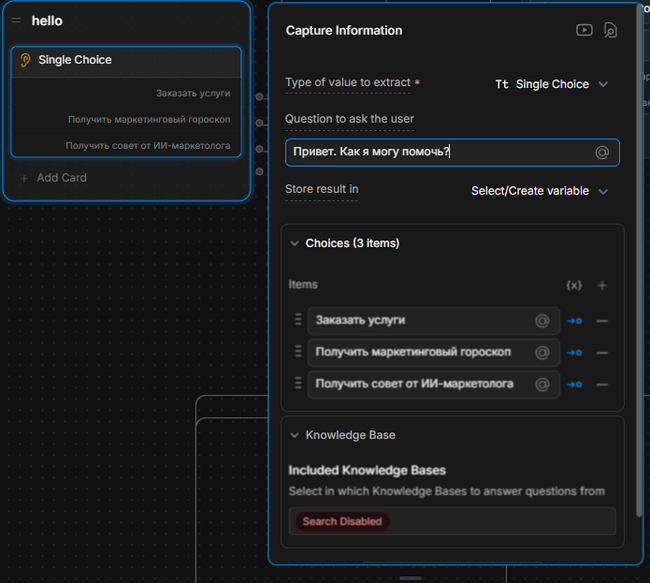Screen dimensions: 650x583
Task: Click the question text input field
Action: (438, 152)
